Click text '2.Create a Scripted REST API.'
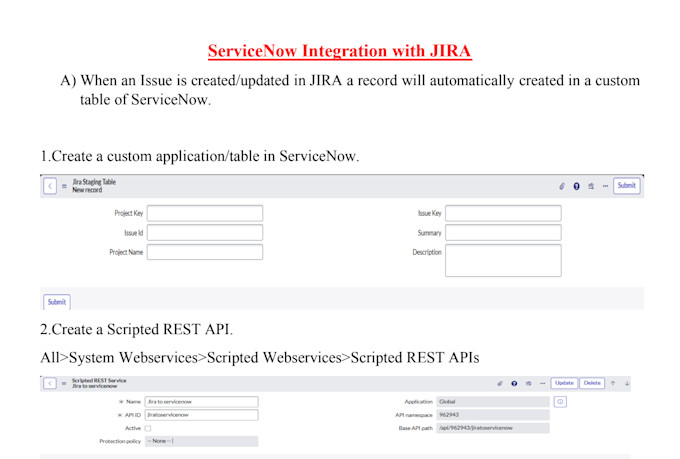The height and width of the screenshot is (459, 680). (x=137, y=330)
